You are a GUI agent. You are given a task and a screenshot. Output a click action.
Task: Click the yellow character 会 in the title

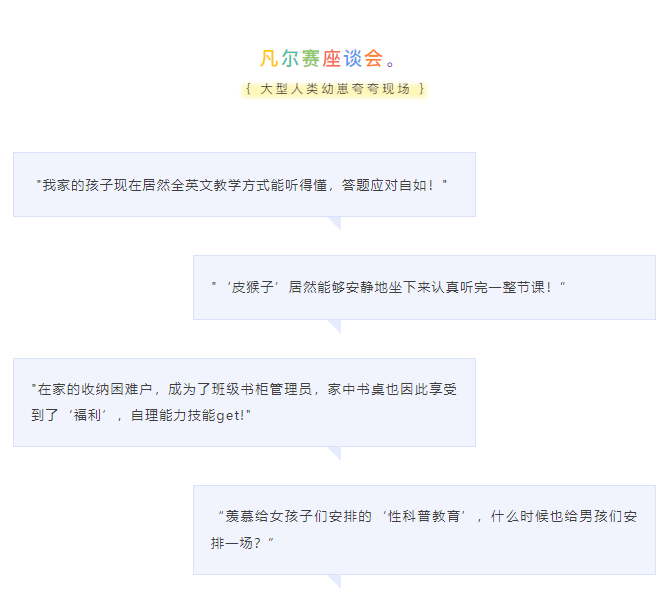374,58
